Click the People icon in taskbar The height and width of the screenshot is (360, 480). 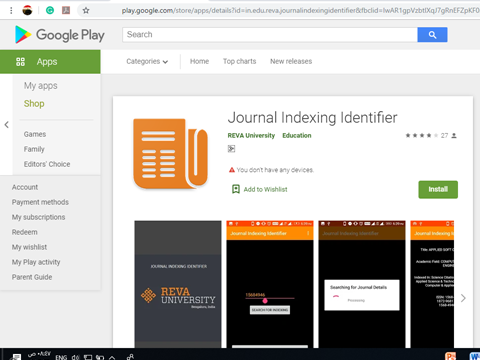(x=130, y=357)
